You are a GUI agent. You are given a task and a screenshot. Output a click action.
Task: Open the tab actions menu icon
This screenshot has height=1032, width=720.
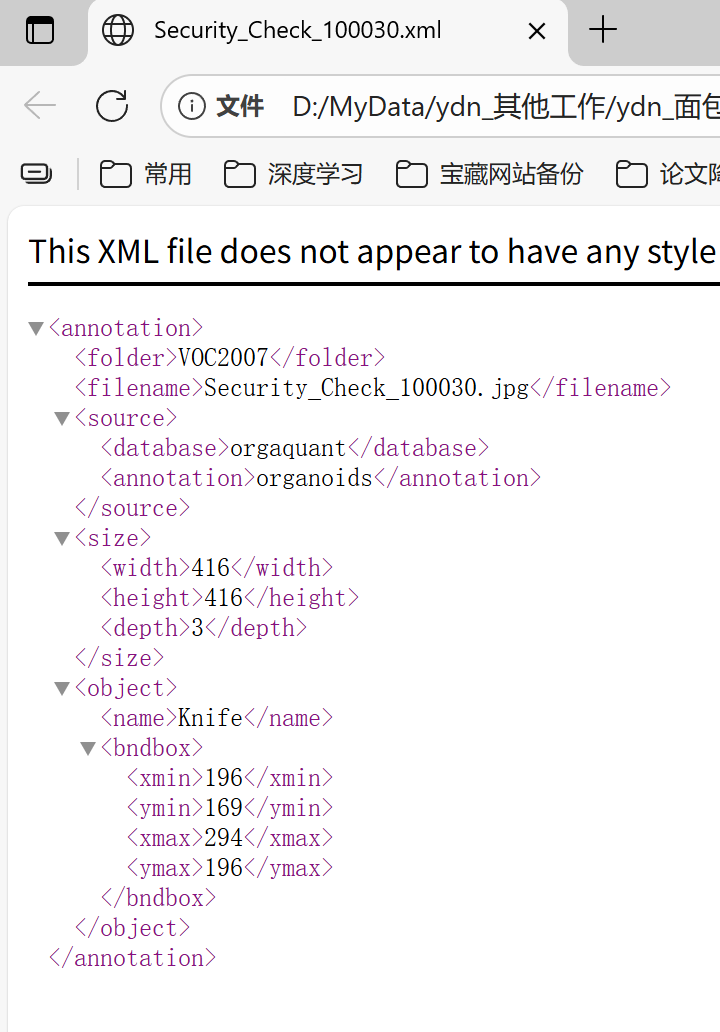[39, 30]
